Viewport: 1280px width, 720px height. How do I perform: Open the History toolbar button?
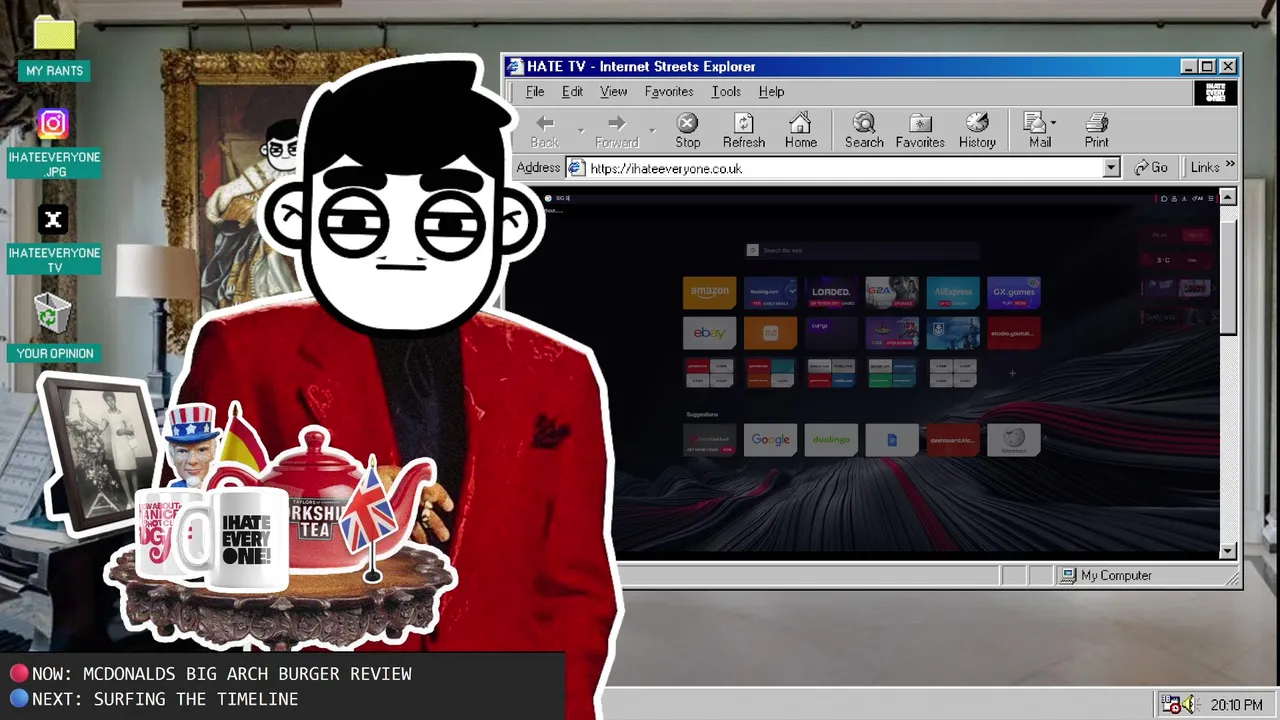977,131
